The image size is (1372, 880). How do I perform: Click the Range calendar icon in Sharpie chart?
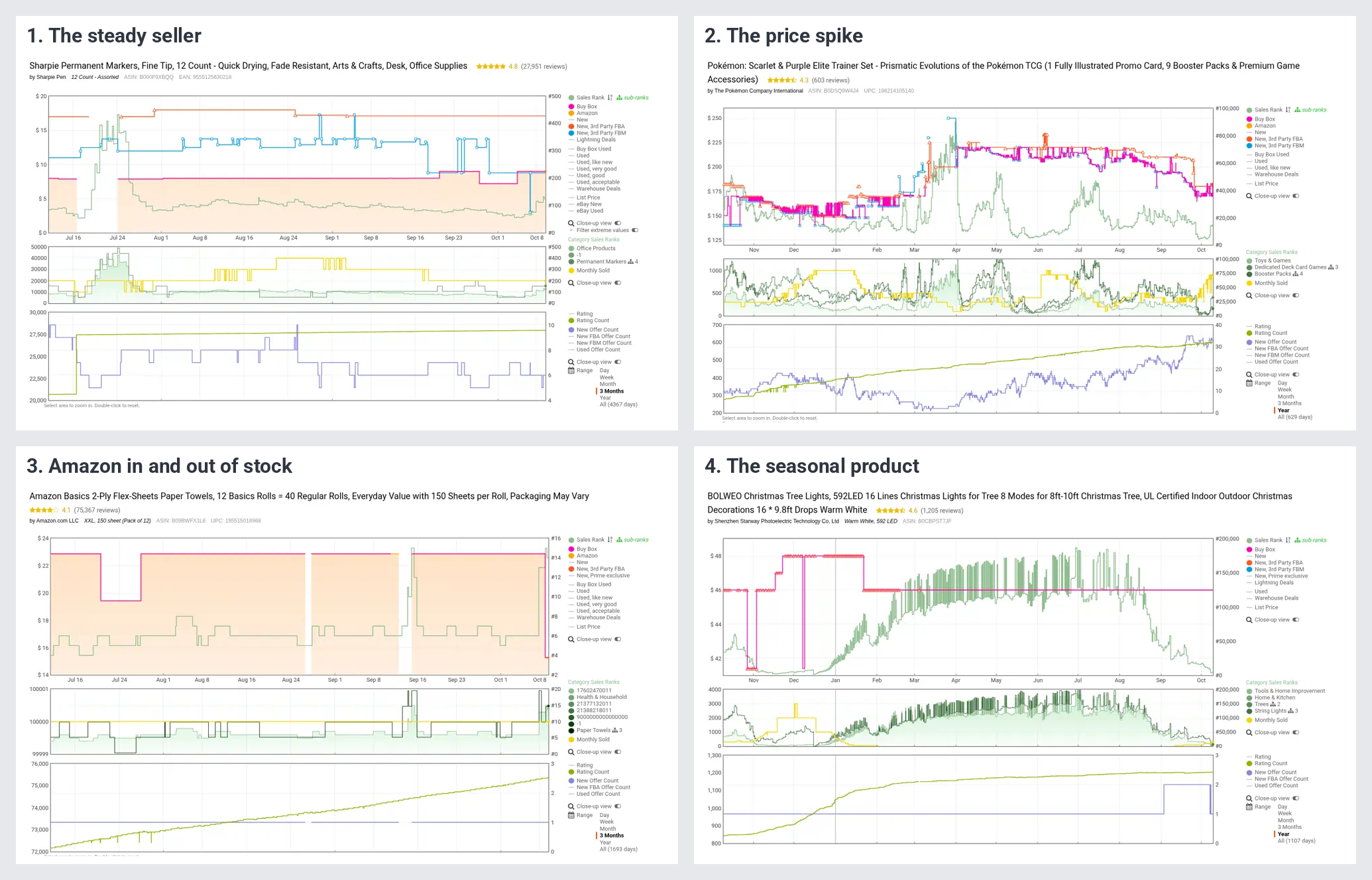point(571,371)
